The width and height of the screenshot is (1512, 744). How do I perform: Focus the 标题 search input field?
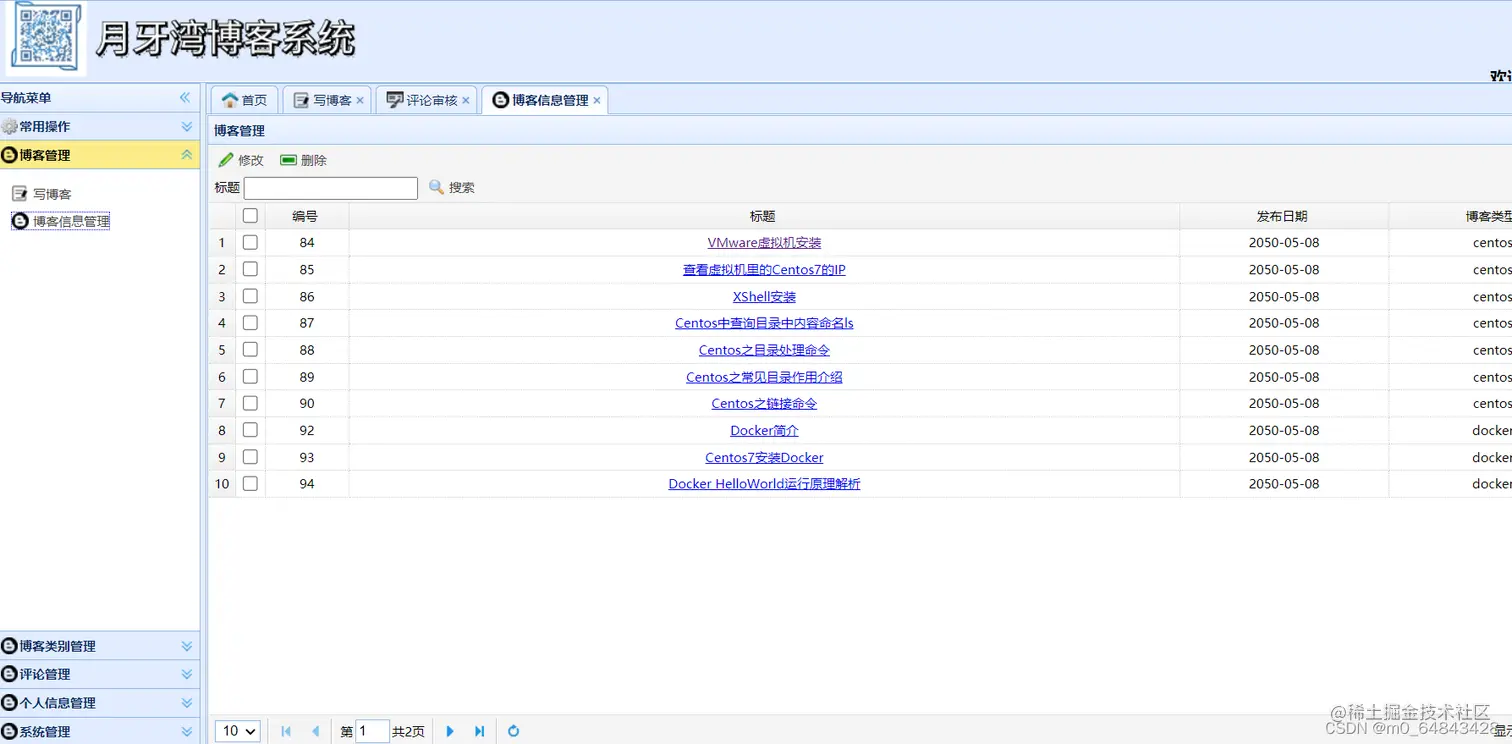point(331,188)
